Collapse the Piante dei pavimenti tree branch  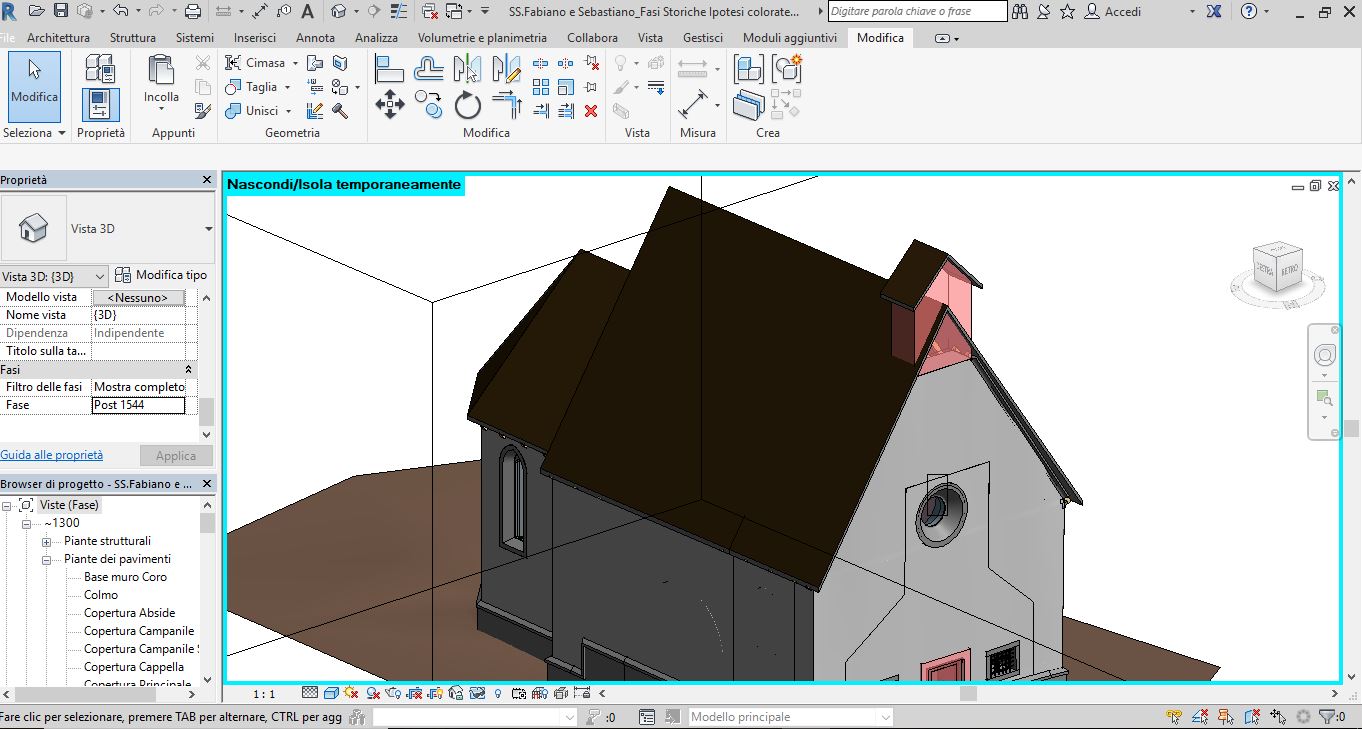(46, 558)
